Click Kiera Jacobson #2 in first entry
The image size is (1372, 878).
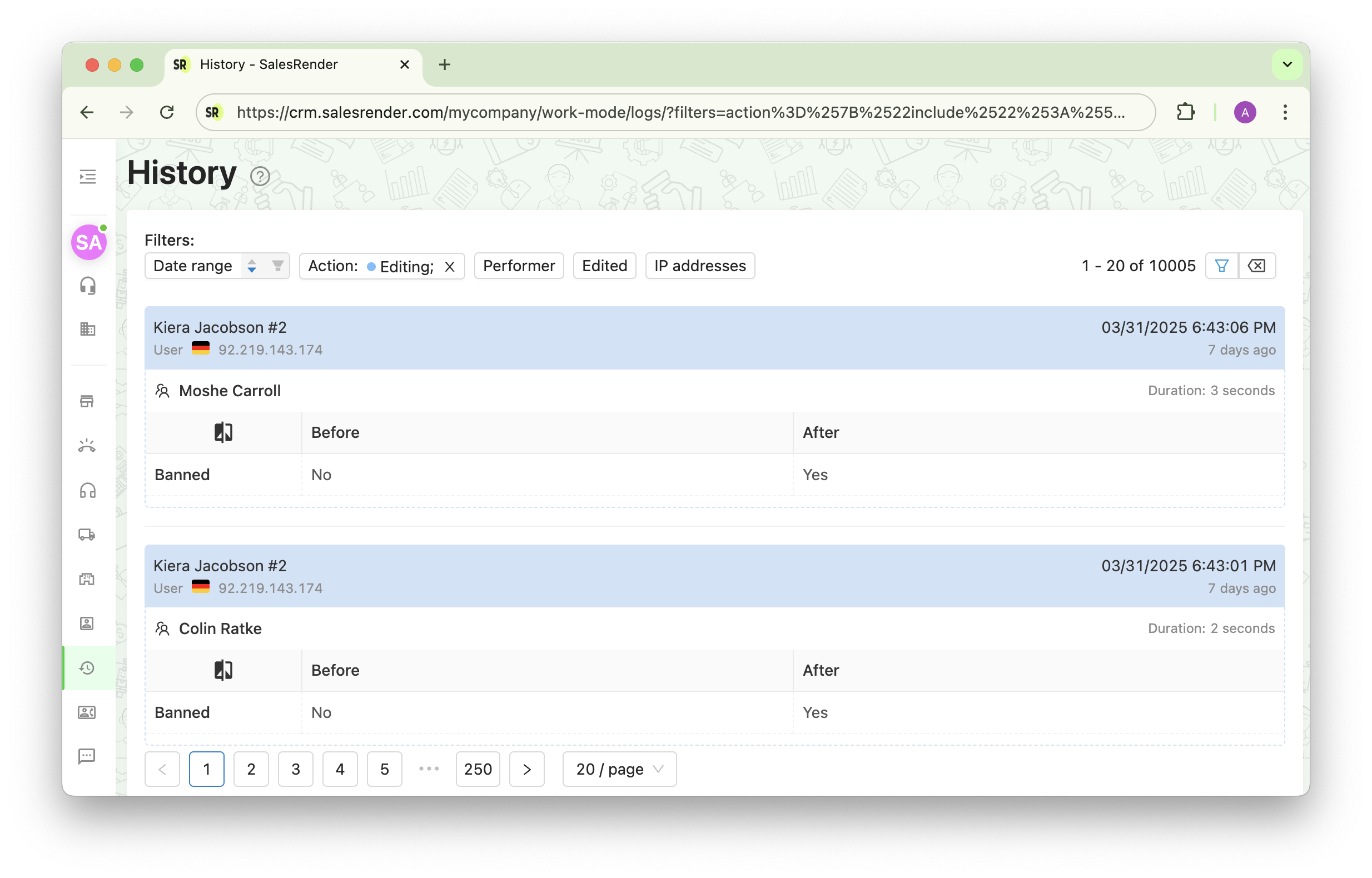(220, 327)
